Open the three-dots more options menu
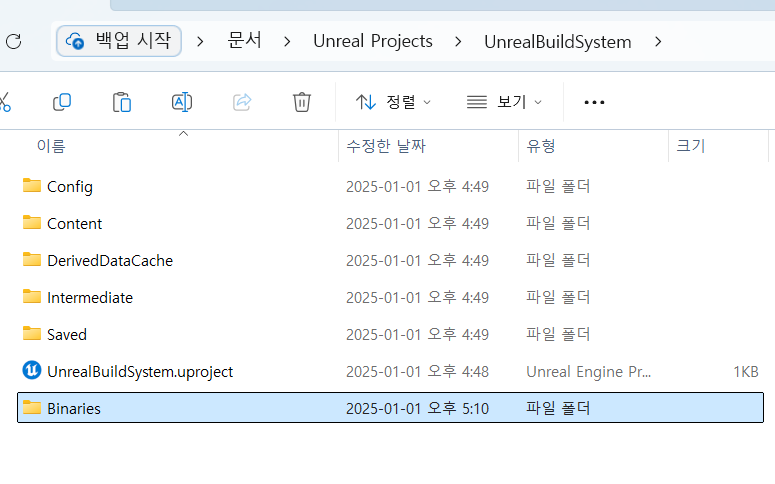This screenshot has width=775, height=484. [594, 102]
